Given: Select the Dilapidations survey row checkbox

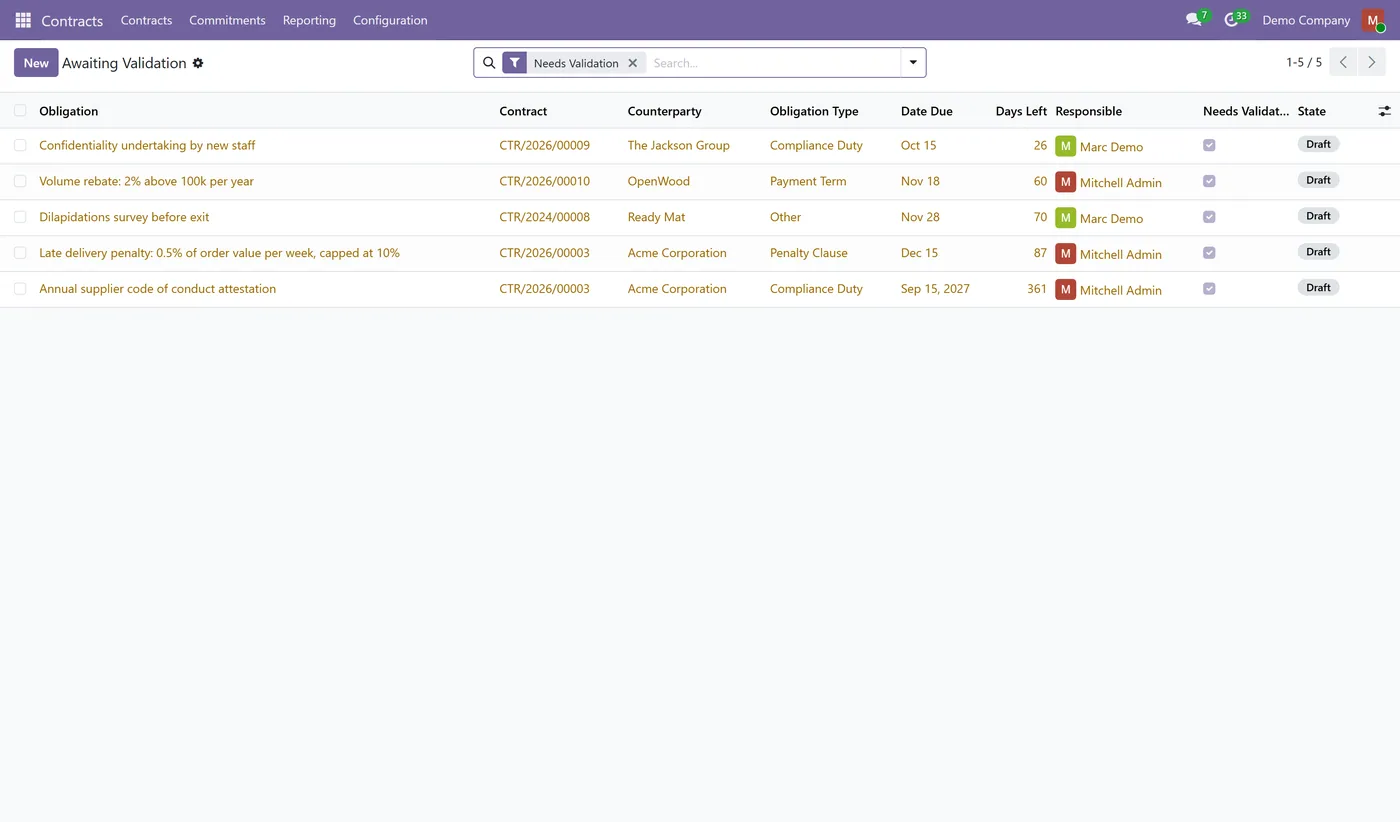Looking at the screenshot, I should coord(20,217).
